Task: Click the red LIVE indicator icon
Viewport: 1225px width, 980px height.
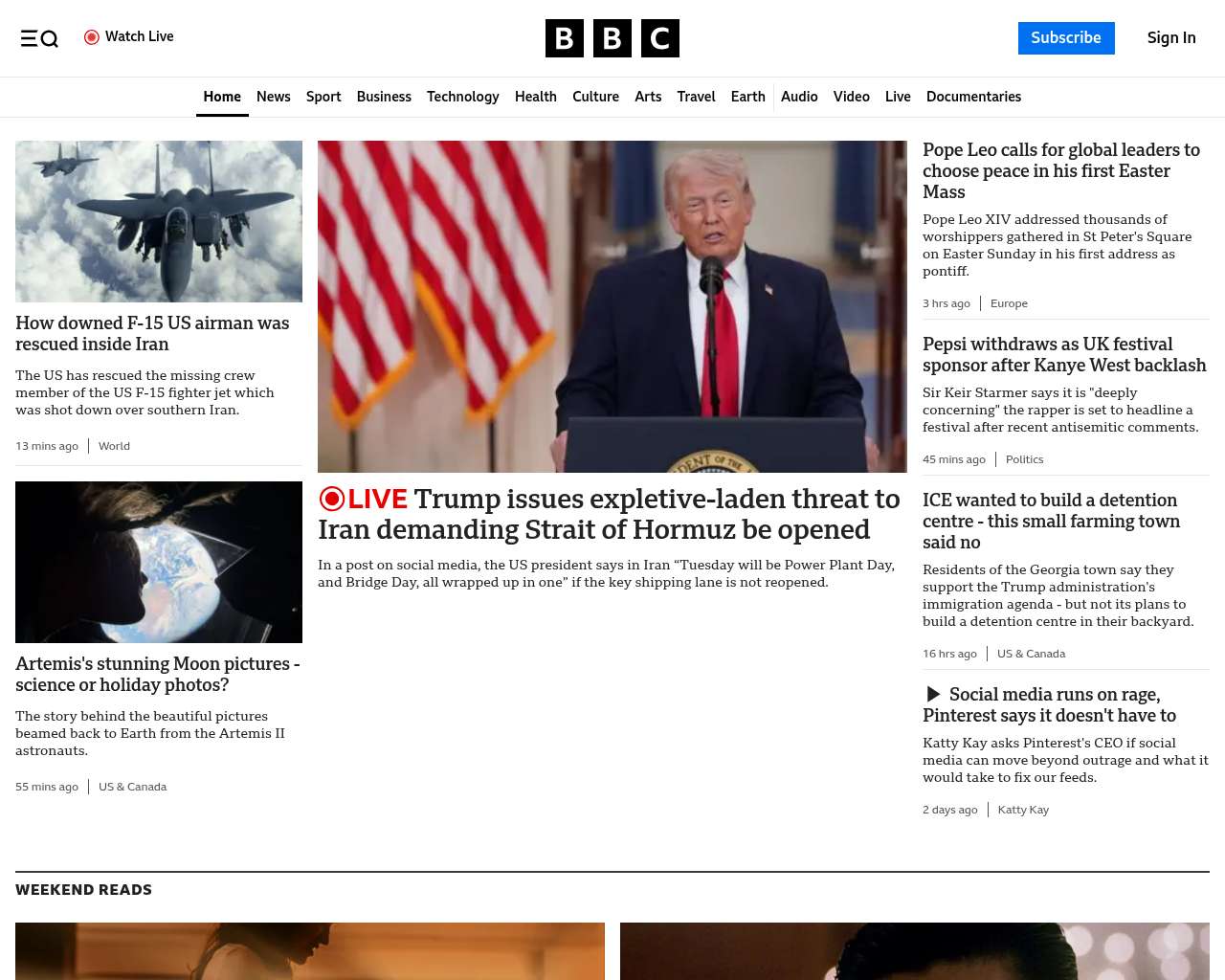Action: 331,499
